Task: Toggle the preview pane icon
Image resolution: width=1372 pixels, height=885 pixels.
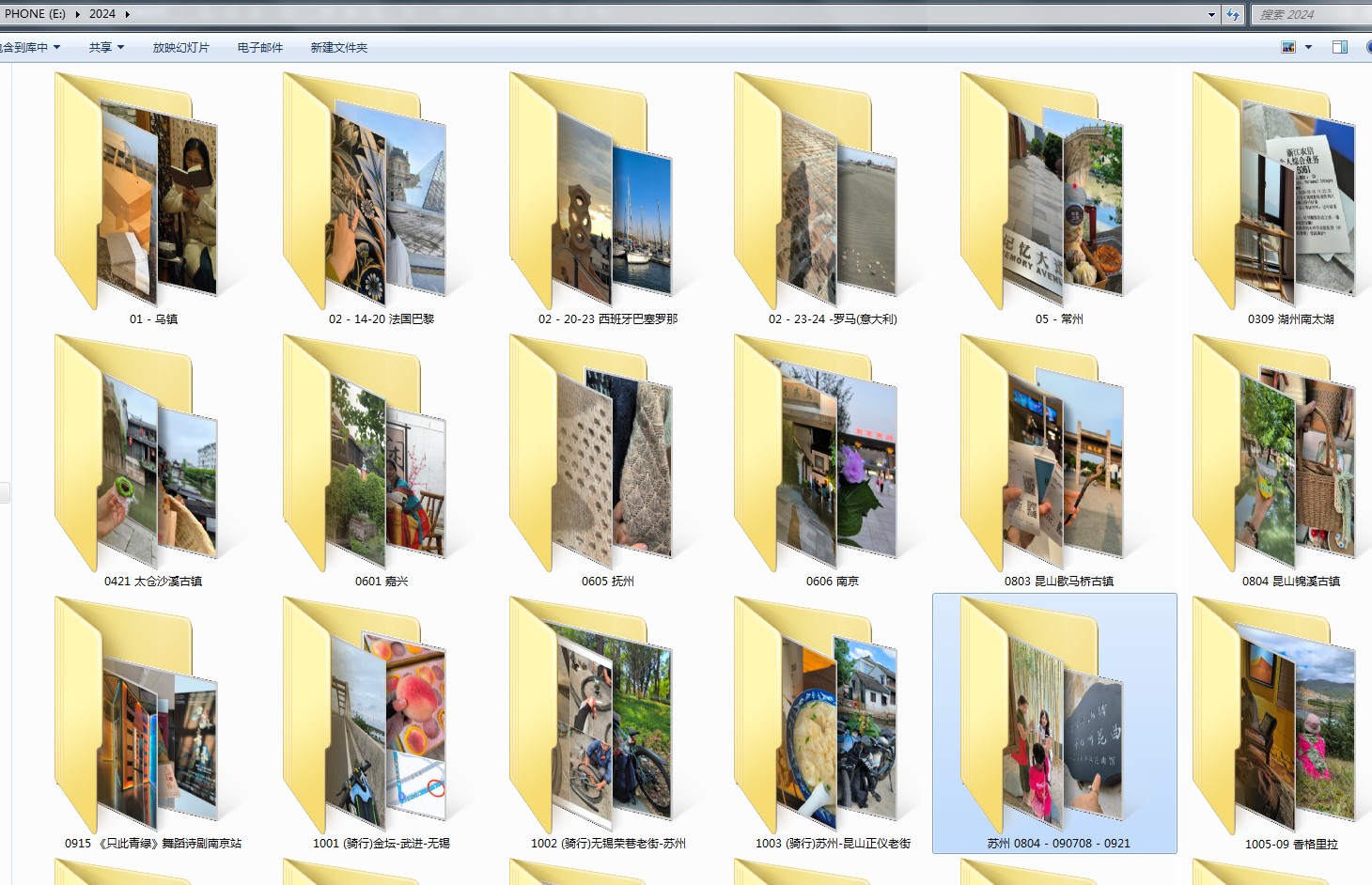Action: click(x=1340, y=47)
